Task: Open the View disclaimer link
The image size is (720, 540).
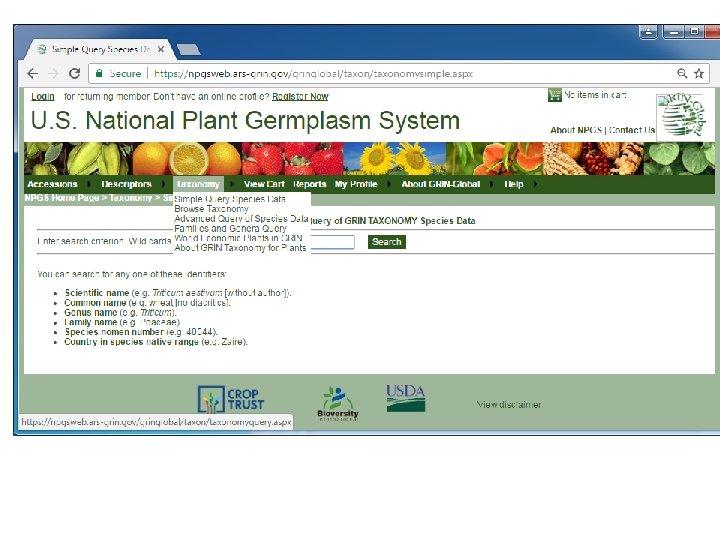Action: 509,405
